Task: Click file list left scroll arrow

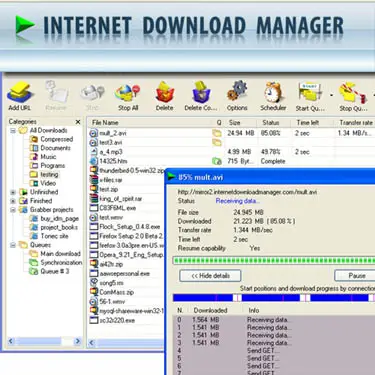Action: pos(92,343)
